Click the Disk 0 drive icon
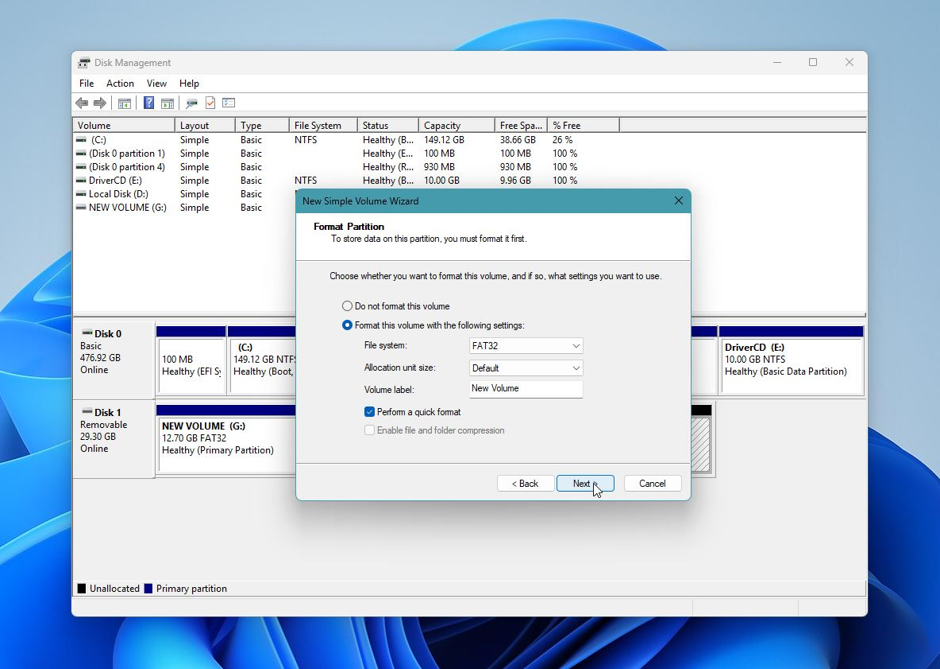The image size is (940, 669). point(87,333)
